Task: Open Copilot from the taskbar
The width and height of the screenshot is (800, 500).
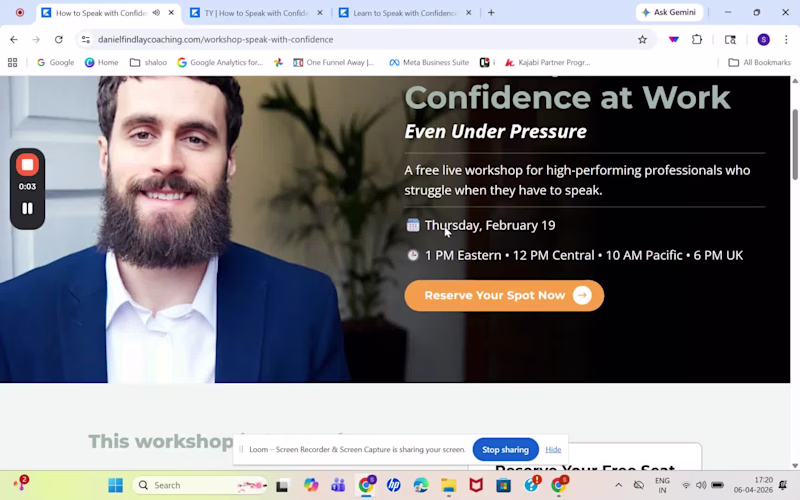Action: point(310,485)
